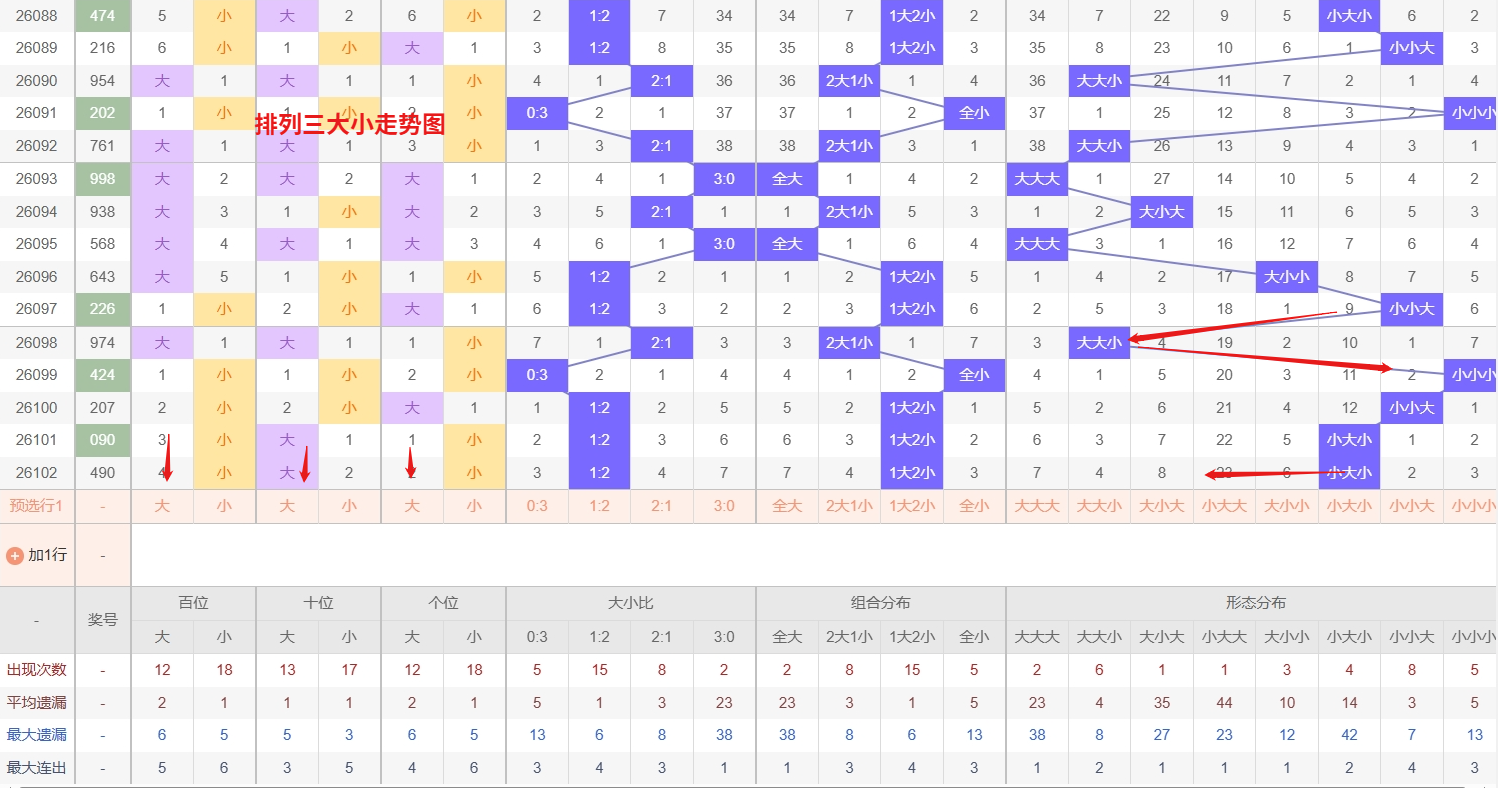Viewport: 1498px width, 788px height.
Task: Click the 出现次数 statistics row label
Action: 37,670
